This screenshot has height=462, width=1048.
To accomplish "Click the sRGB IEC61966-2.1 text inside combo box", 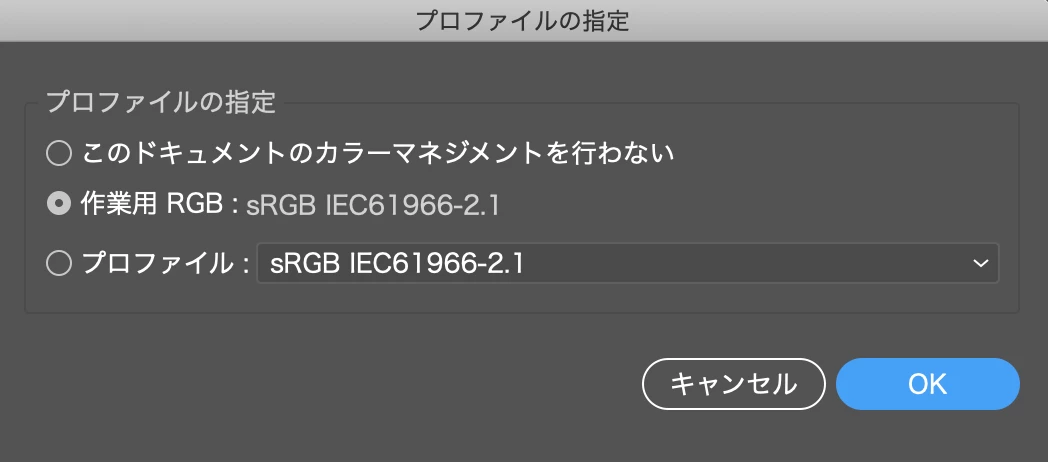I will tap(396, 263).
